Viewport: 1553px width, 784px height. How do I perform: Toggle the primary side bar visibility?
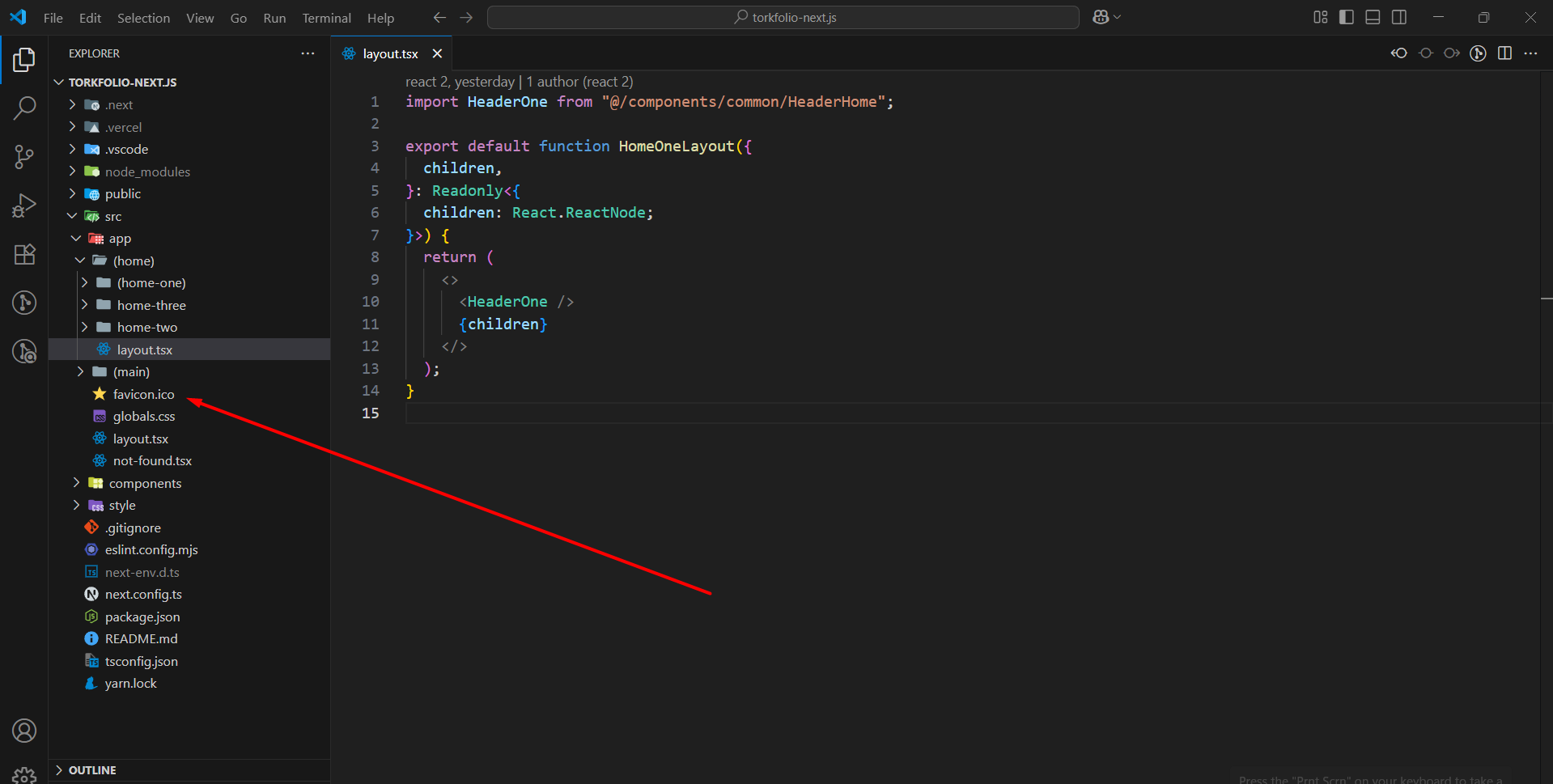[x=1347, y=17]
